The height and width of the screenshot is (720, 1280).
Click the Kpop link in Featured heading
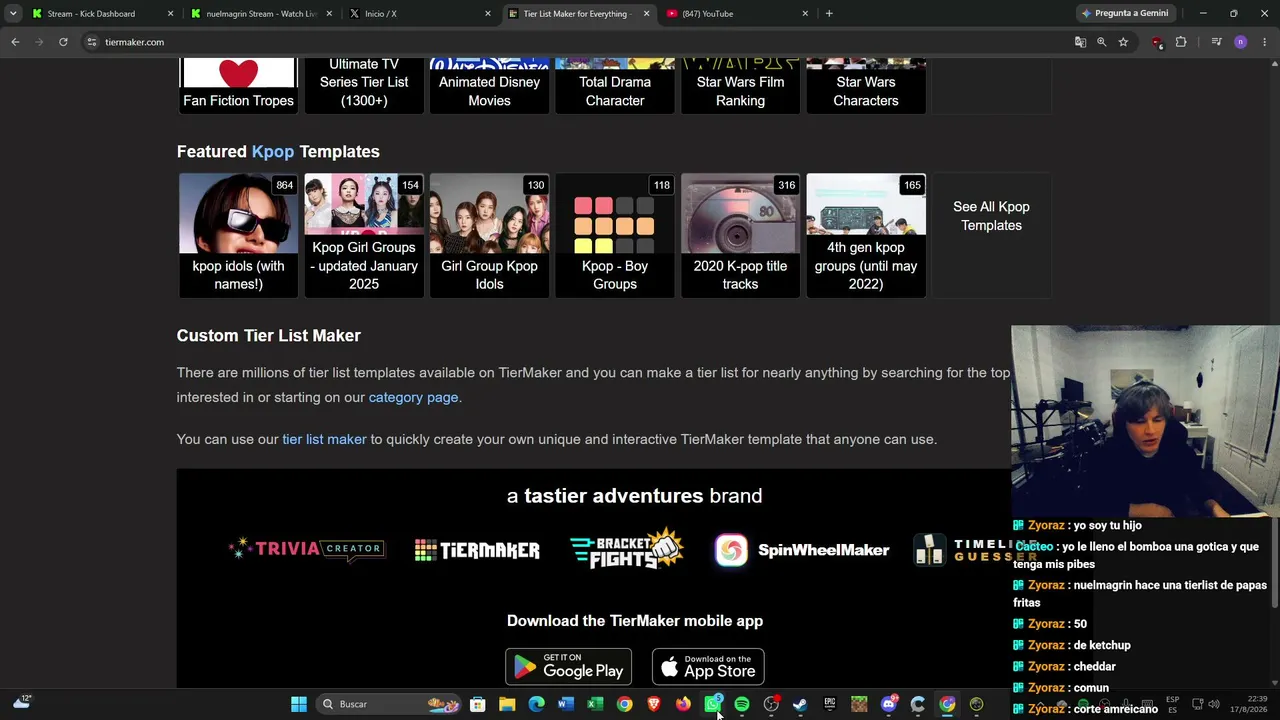click(273, 152)
